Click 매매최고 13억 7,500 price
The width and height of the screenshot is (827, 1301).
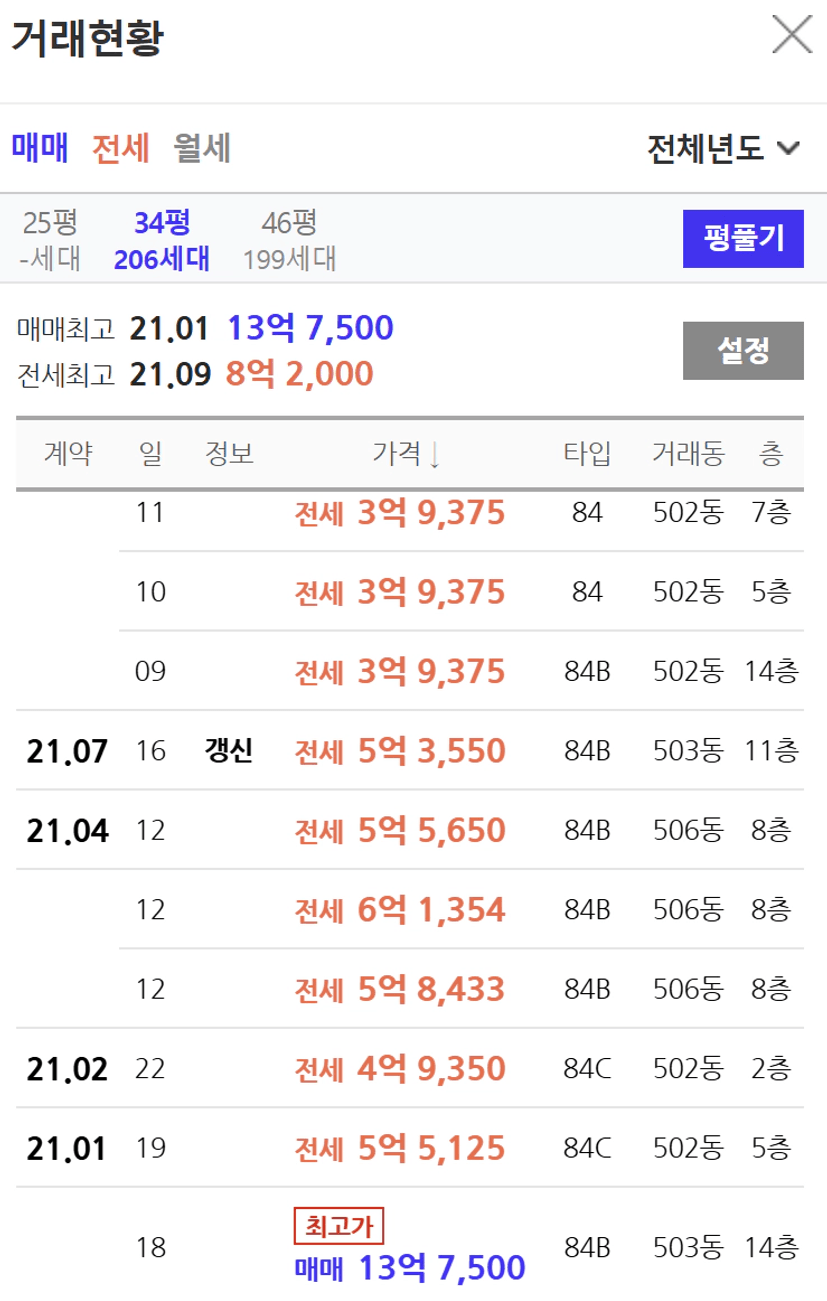click(310, 327)
